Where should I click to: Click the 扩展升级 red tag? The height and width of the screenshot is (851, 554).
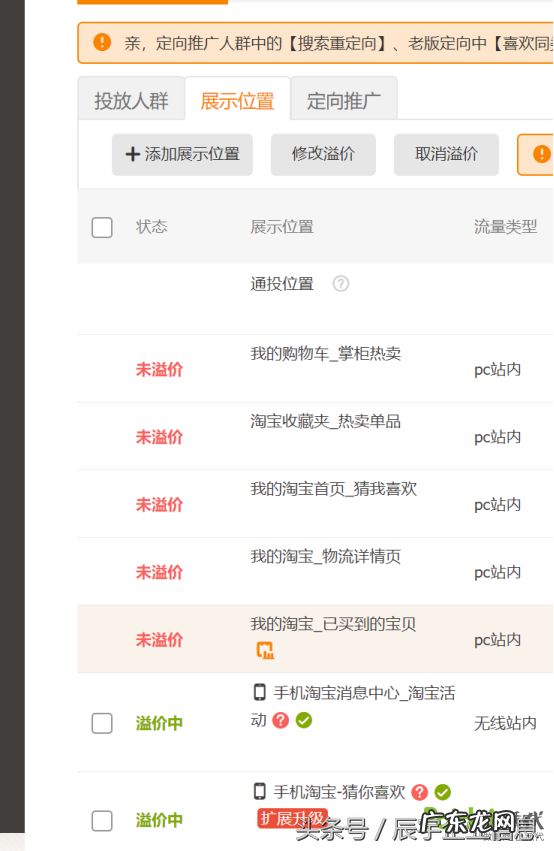pyautogui.click(x=292, y=818)
